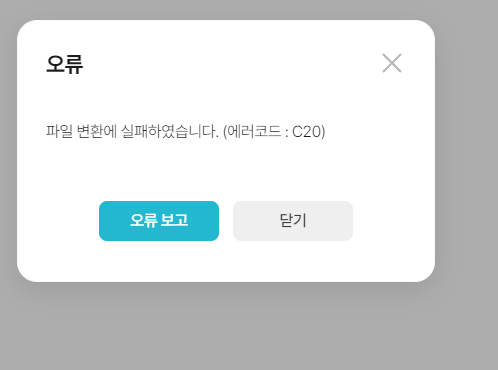Click the 닫기 button
The height and width of the screenshot is (370, 498).
pyautogui.click(x=293, y=221)
